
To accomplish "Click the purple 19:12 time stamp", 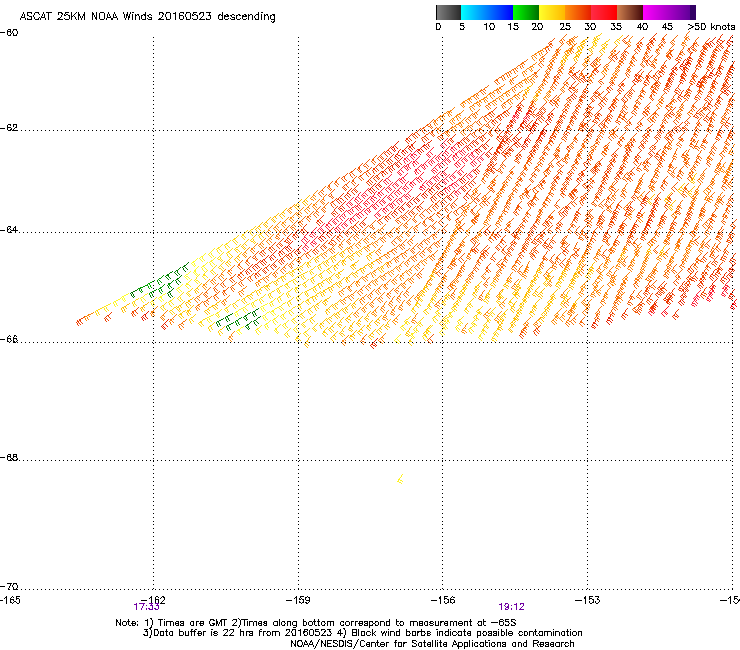I will 512,607.
